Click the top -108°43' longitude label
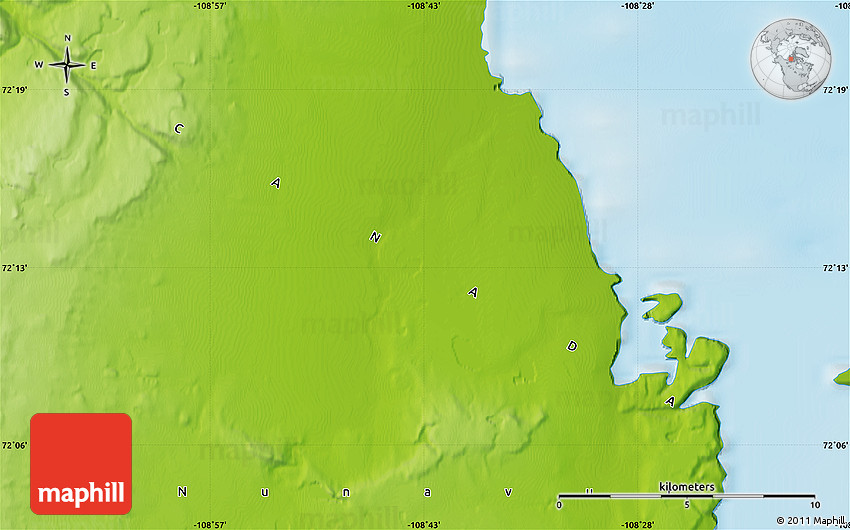This screenshot has width=850, height=530. click(425, 6)
